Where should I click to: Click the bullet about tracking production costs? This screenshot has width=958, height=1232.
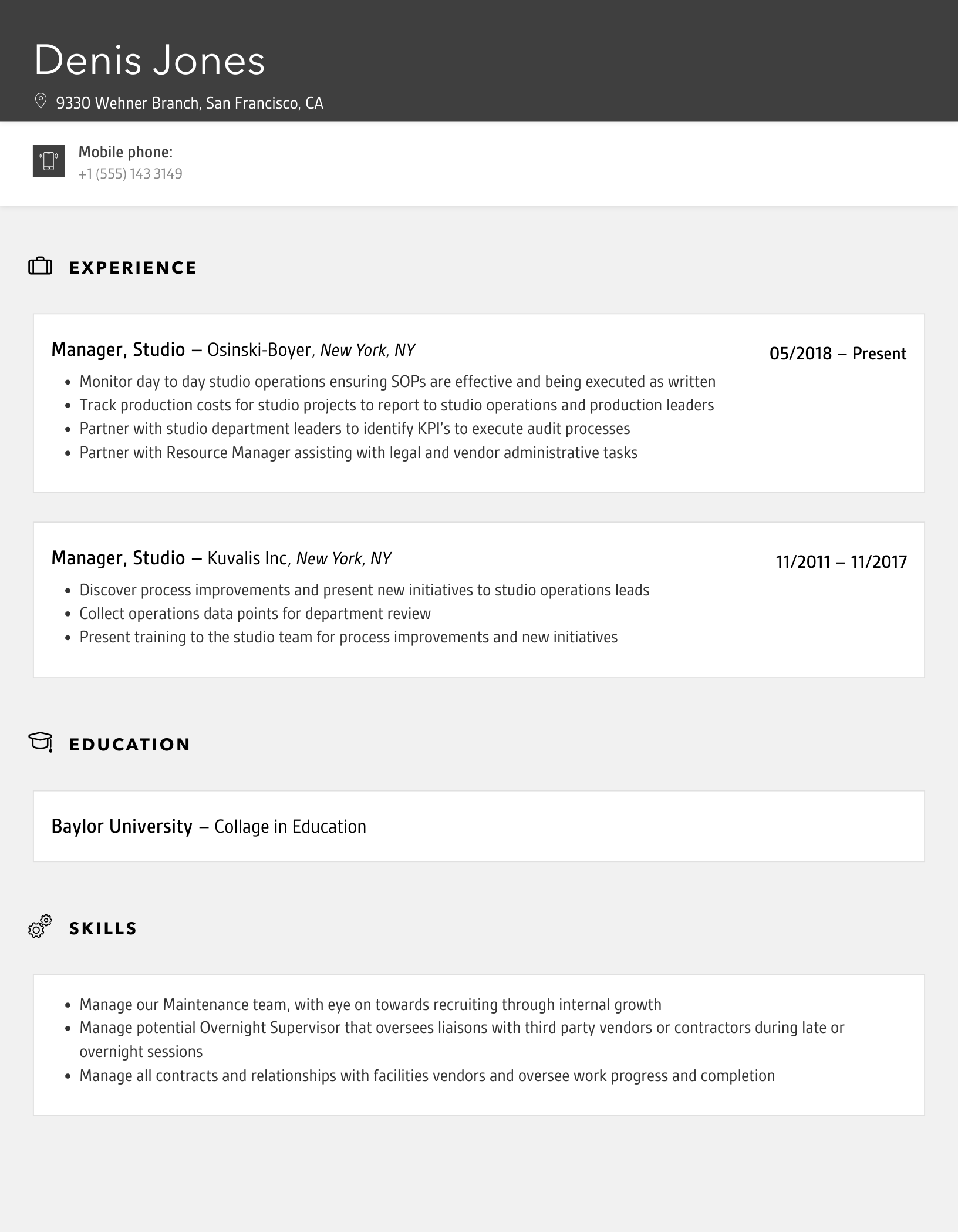point(396,405)
